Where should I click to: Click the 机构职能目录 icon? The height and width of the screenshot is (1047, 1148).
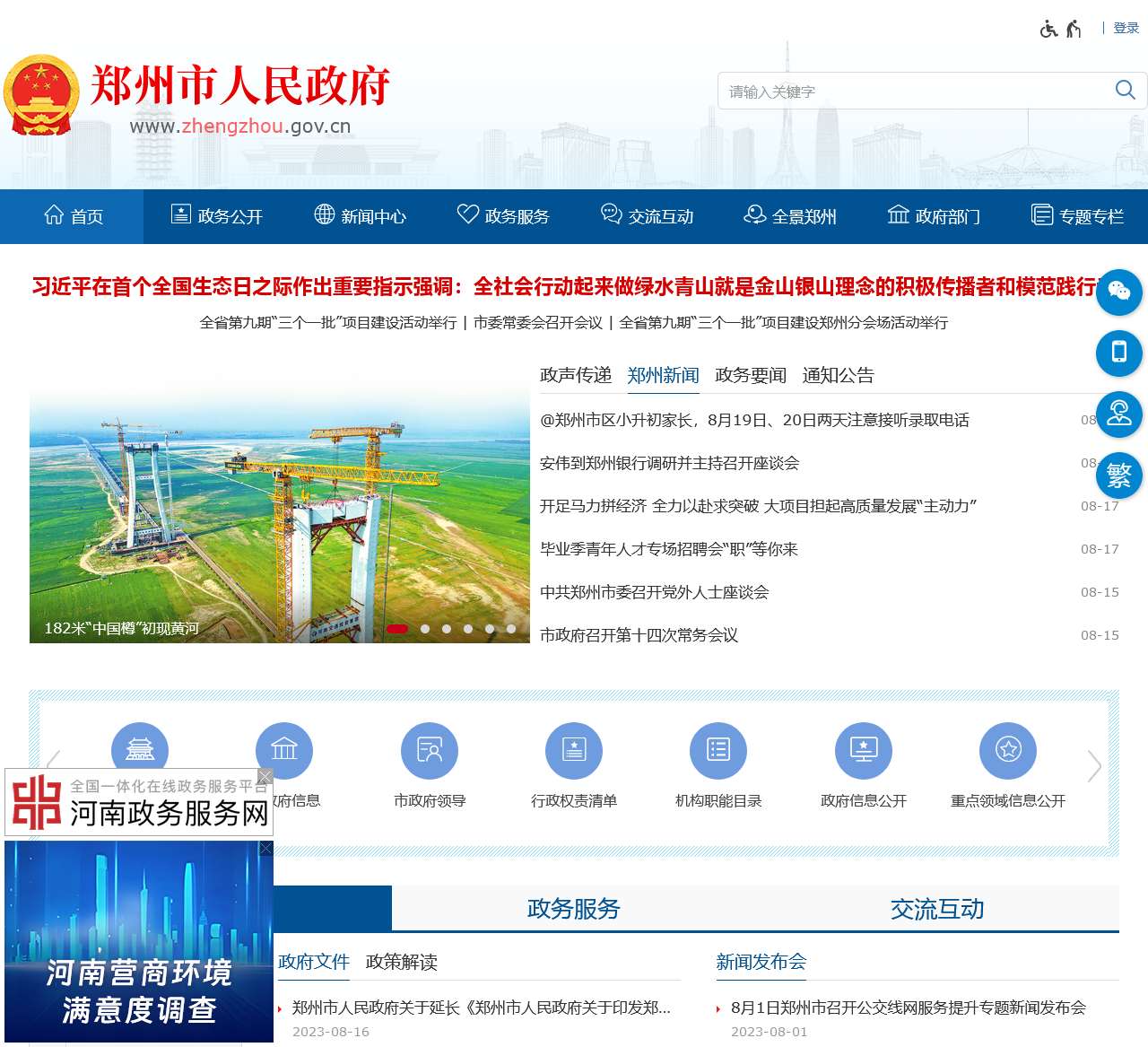718,750
